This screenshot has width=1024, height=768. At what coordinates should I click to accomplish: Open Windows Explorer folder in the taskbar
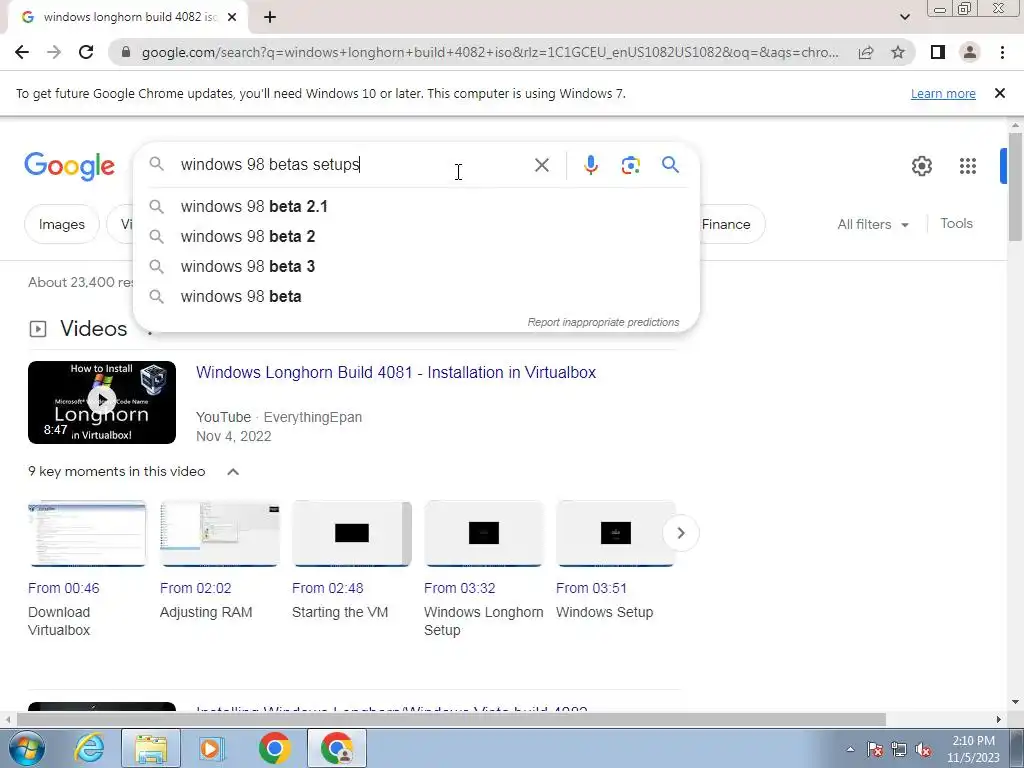pyautogui.click(x=151, y=748)
